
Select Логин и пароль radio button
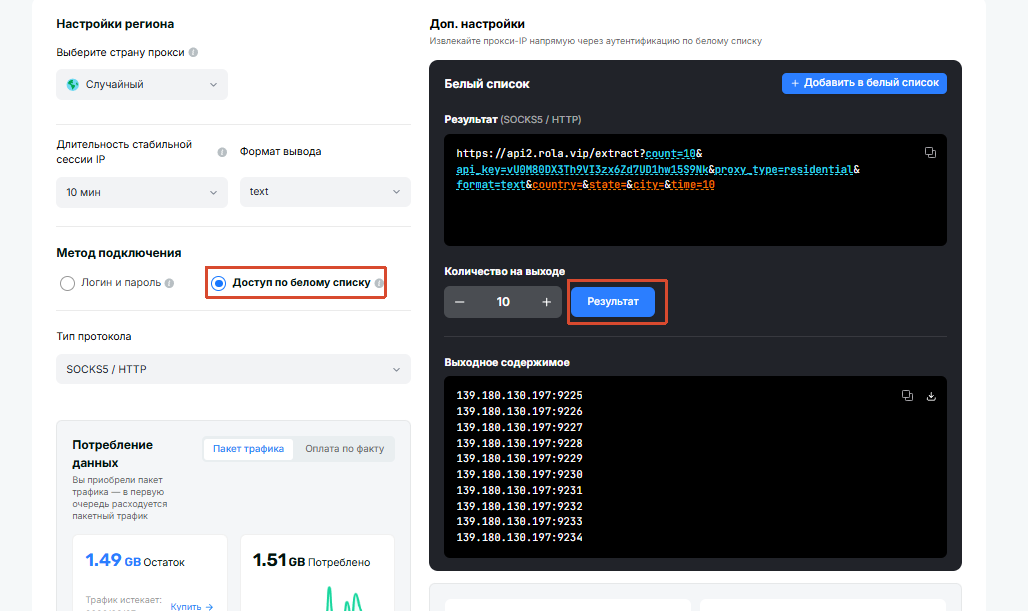67,283
